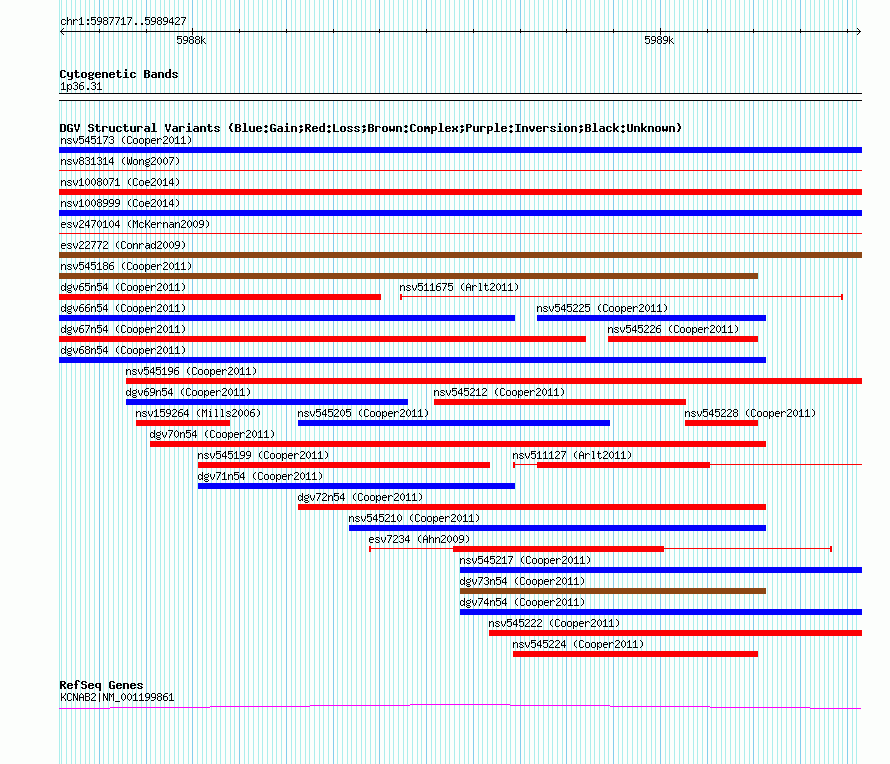
Task: Click the nsv545228 (Cooper2011) red bar
Action: 721,423
